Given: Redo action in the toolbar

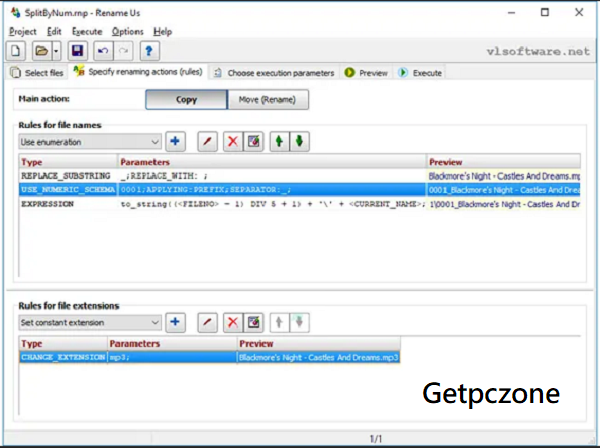Looking at the screenshot, I should pos(123,51).
